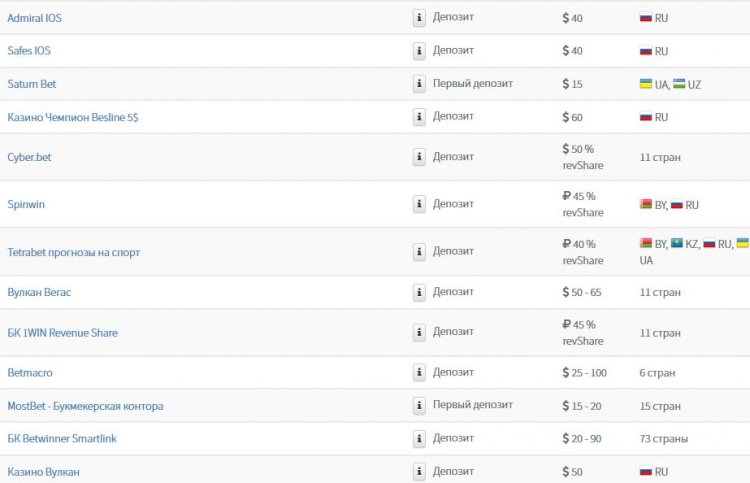
Task: Open info icon for Cyber.bet row
Action: [419, 157]
